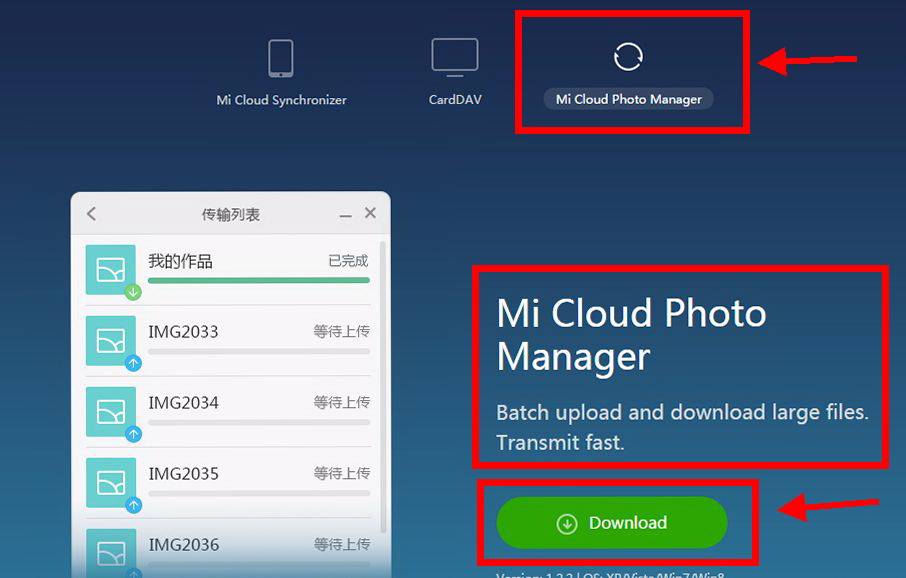The width and height of the screenshot is (906, 578).
Task: Click the 我的作品 album thumbnail
Action: pyautogui.click(x=111, y=270)
